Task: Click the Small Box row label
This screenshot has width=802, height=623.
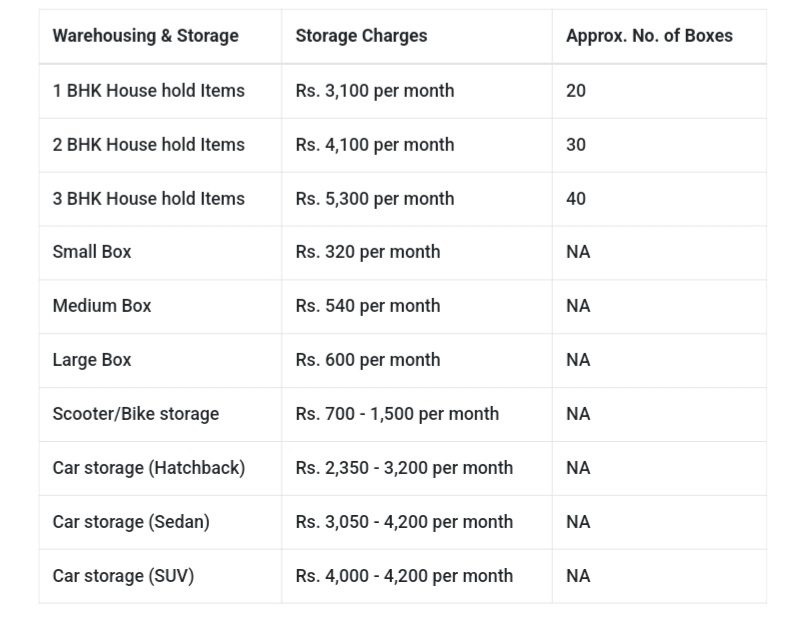Action: (92, 252)
